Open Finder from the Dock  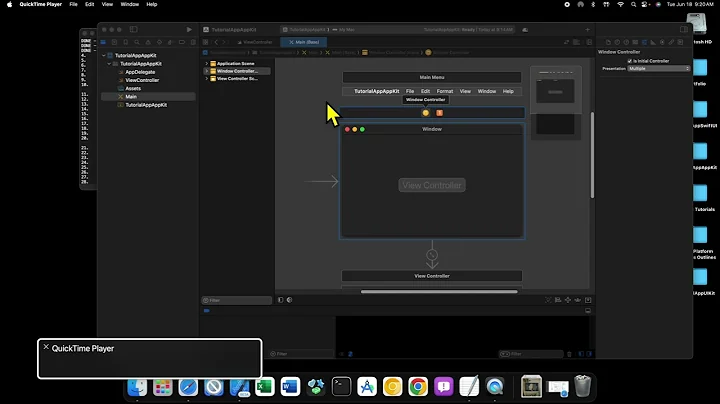pos(137,387)
